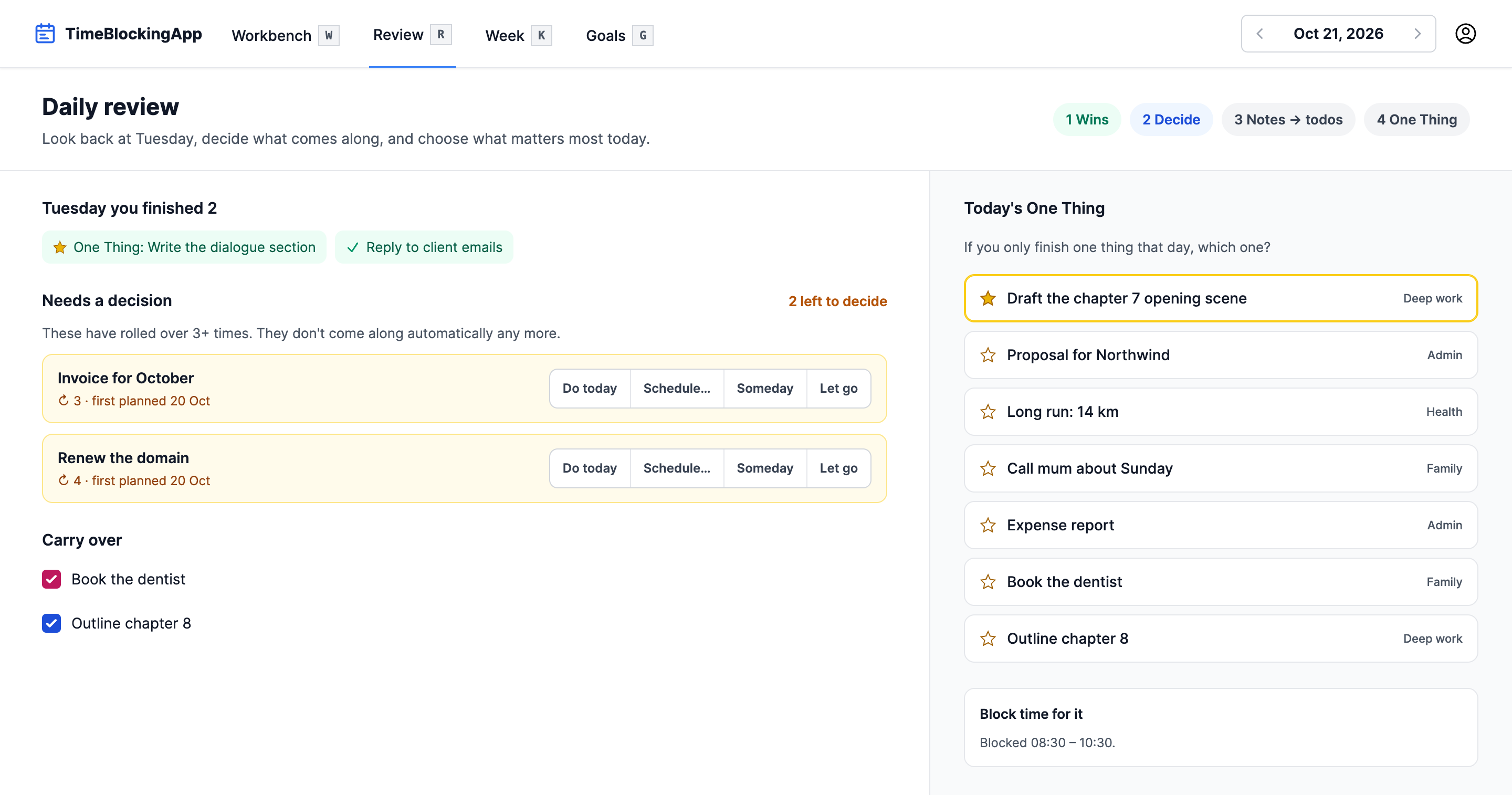Choose 'Do today' for Renew the domain
Screen dimensions: 1512x795
click(x=590, y=468)
